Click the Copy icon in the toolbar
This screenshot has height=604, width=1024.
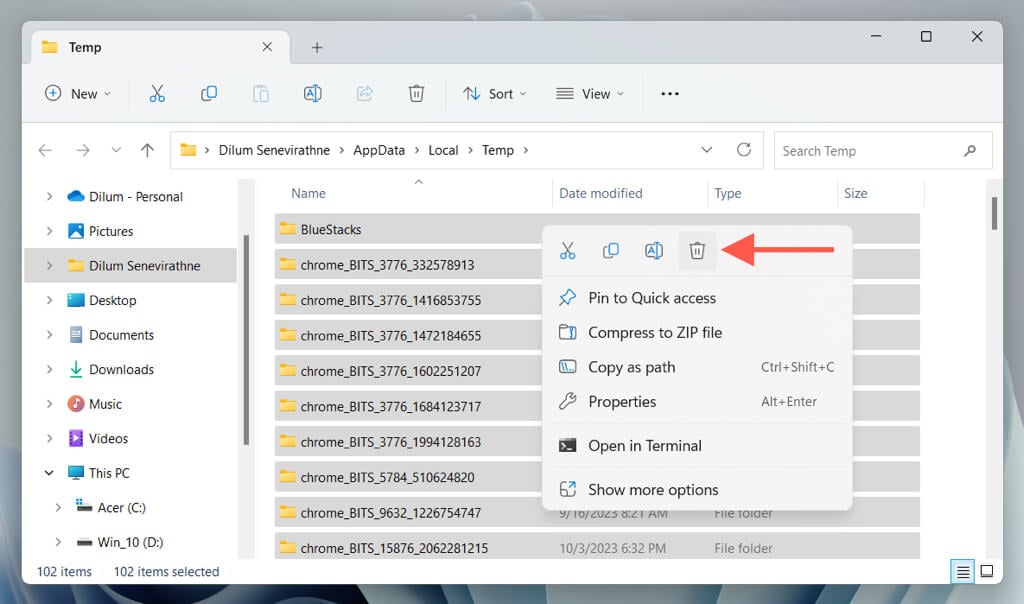(x=209, y=93)
